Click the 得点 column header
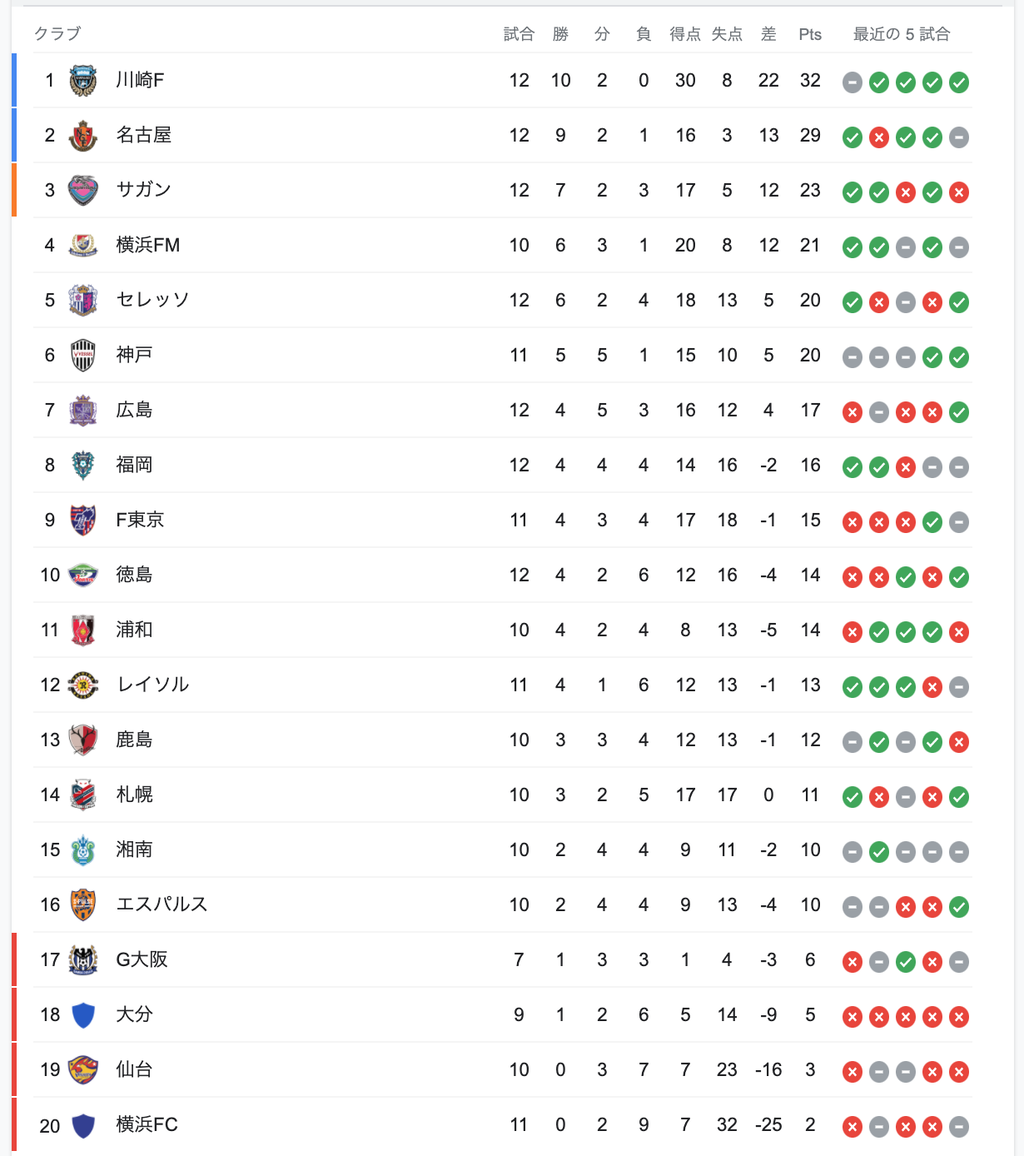Screen dimensions: 1024x1156 pos(685,34)
